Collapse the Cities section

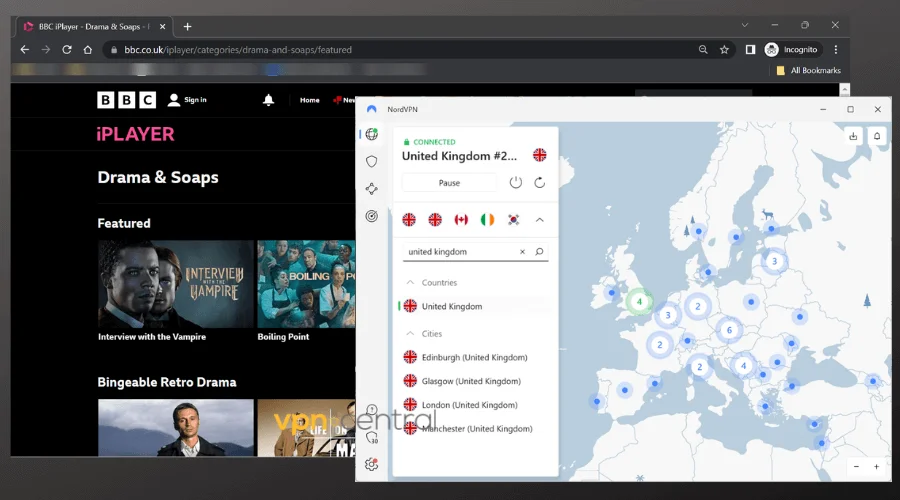pyautogui.click(x=410, y=334)
